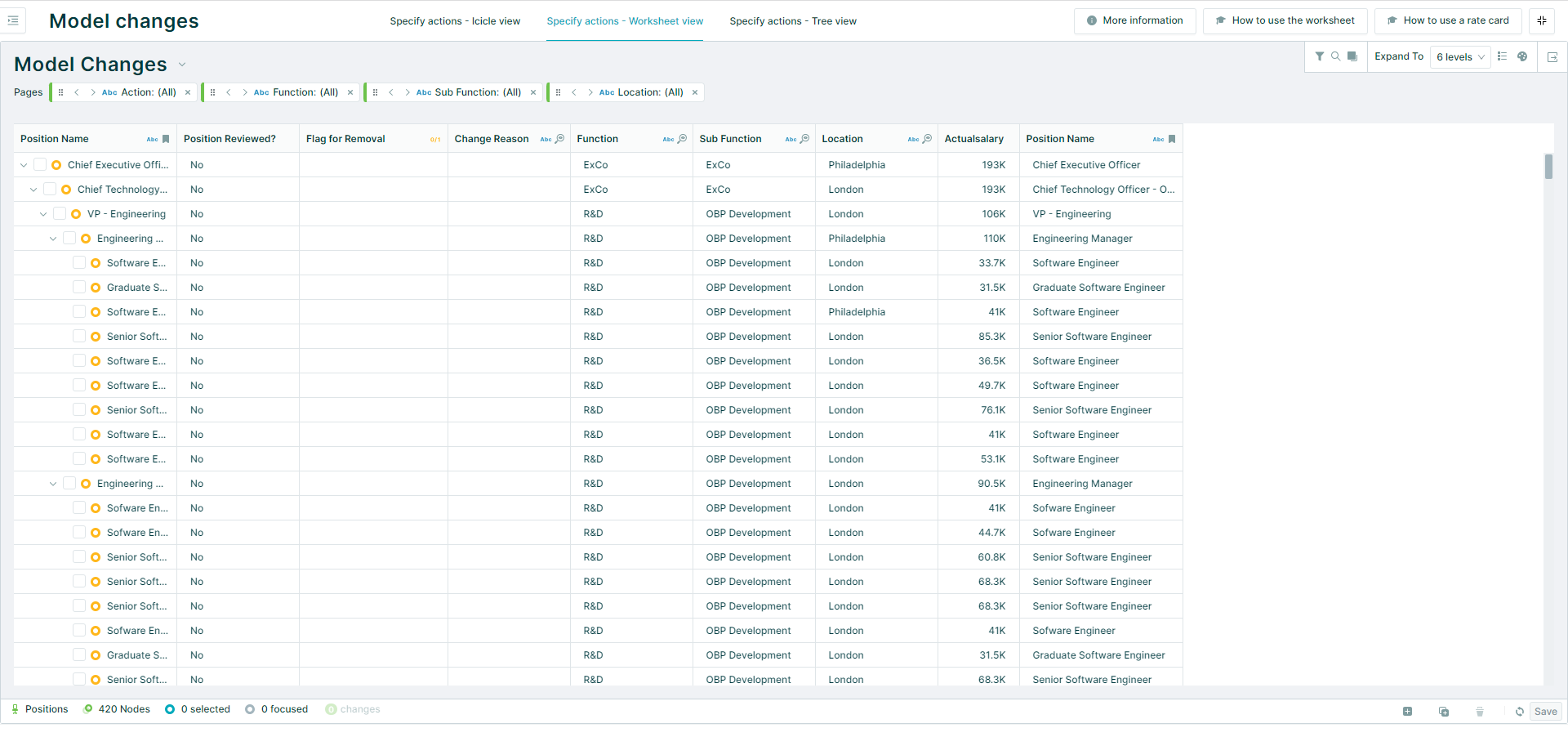Remove the Location page filter with its X

coord(695,92)
